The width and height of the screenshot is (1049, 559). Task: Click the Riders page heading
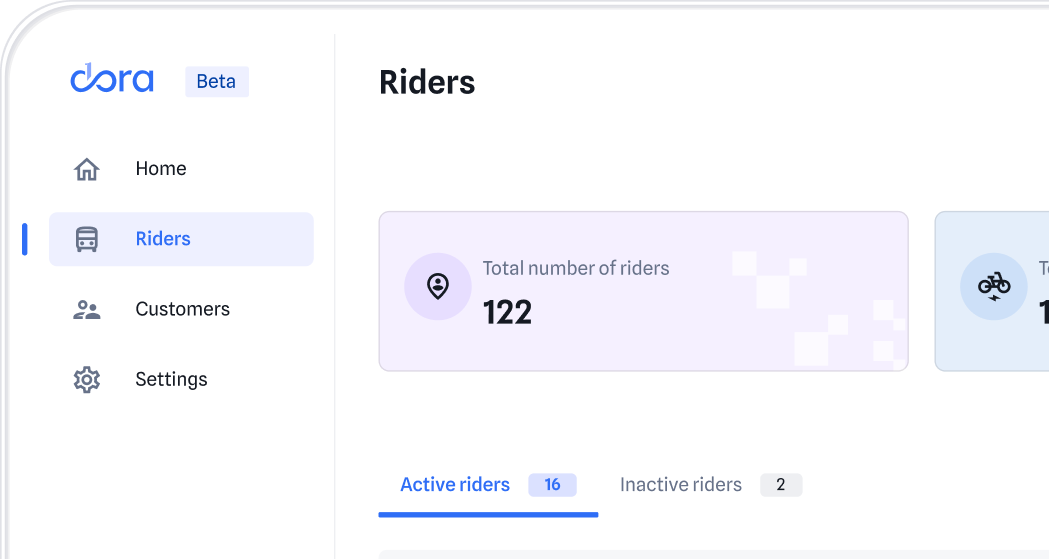click(x=427, y=82)
